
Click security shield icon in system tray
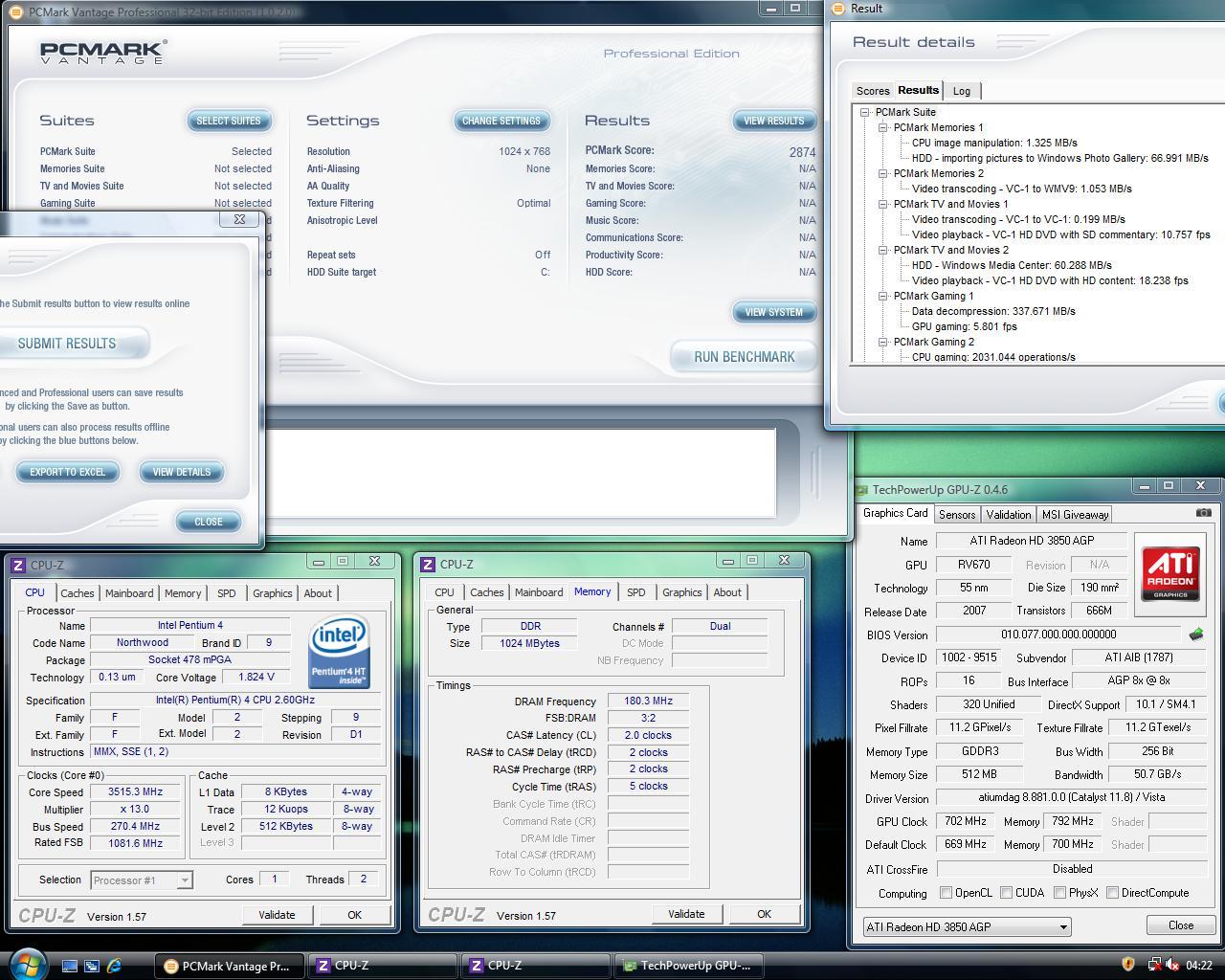[x=1128, y=965]
